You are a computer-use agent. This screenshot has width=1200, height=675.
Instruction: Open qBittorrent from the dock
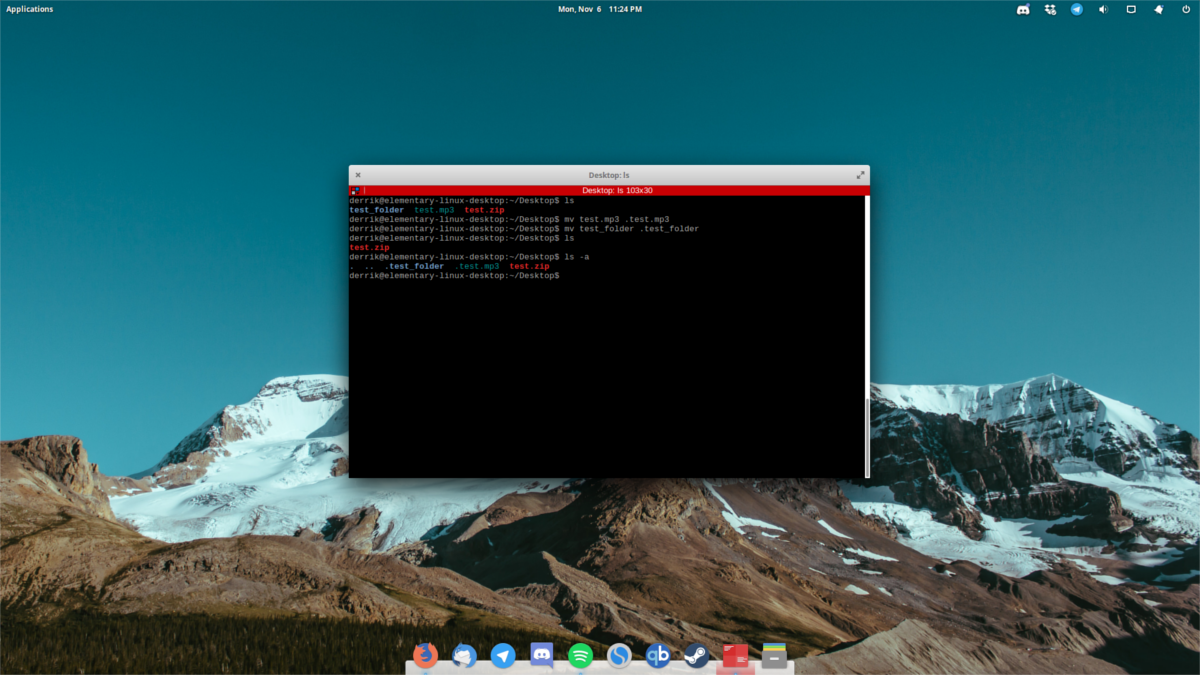[657, 656]
